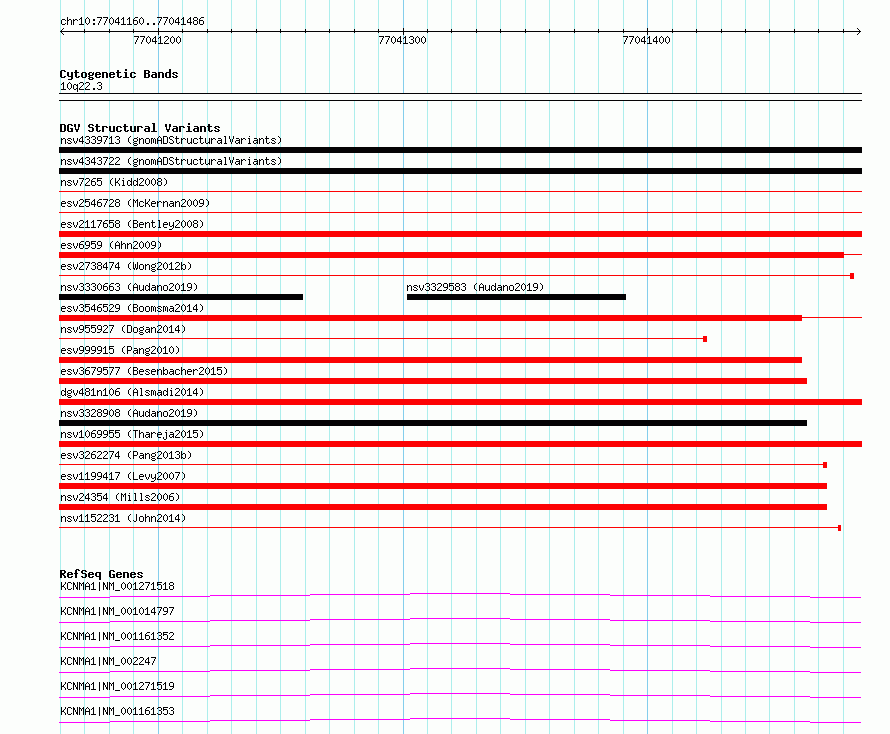Click red end marker of nsv955927 line
Viewport: 890px width, 734px height.
(705, 339)
